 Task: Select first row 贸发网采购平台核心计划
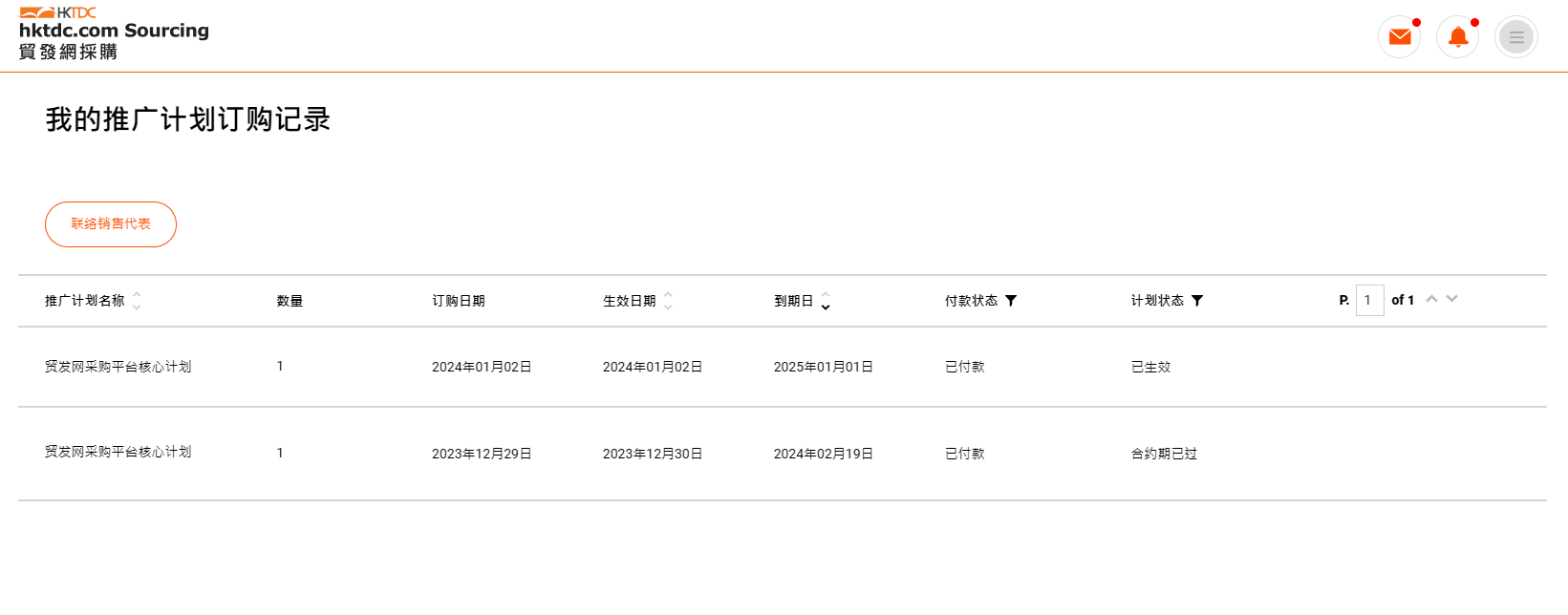pos(118,367)
